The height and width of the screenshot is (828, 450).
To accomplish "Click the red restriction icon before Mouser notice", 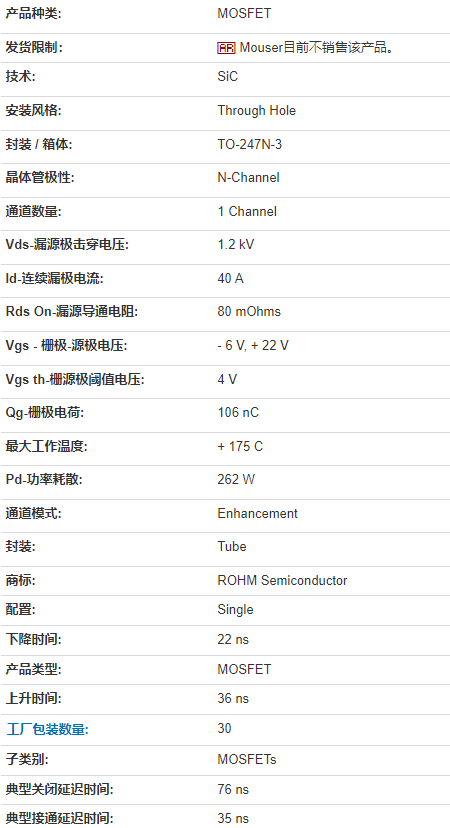I will pos(226,48).
